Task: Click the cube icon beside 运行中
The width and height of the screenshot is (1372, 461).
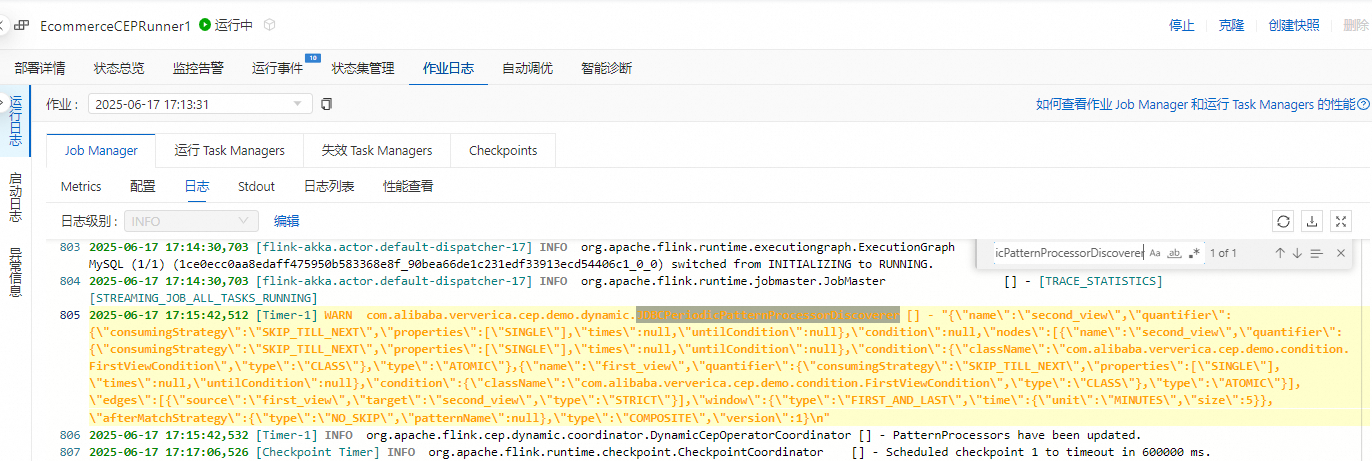Action: (268, 25)
